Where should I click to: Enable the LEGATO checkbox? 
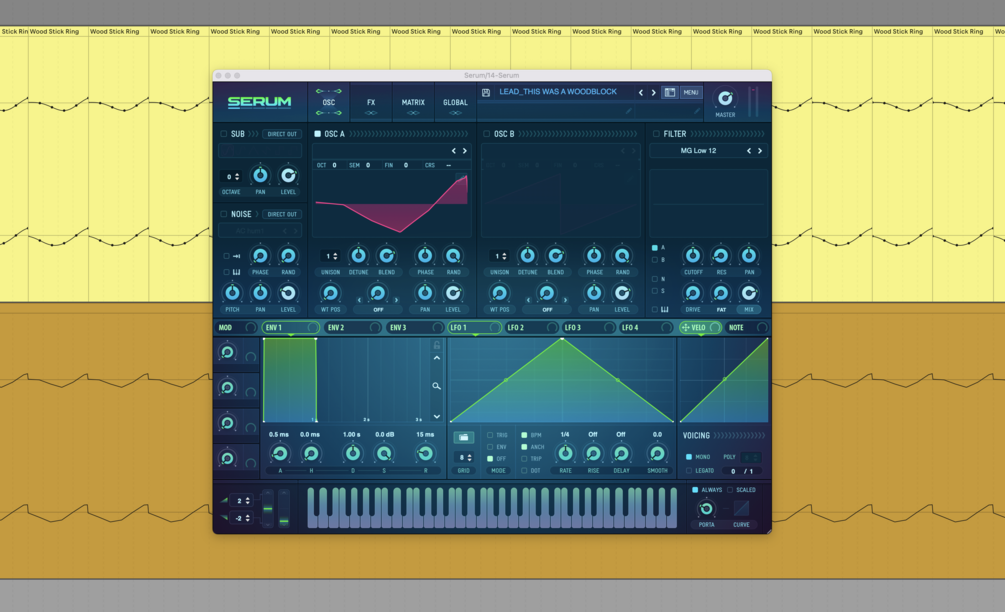(689, 470)
